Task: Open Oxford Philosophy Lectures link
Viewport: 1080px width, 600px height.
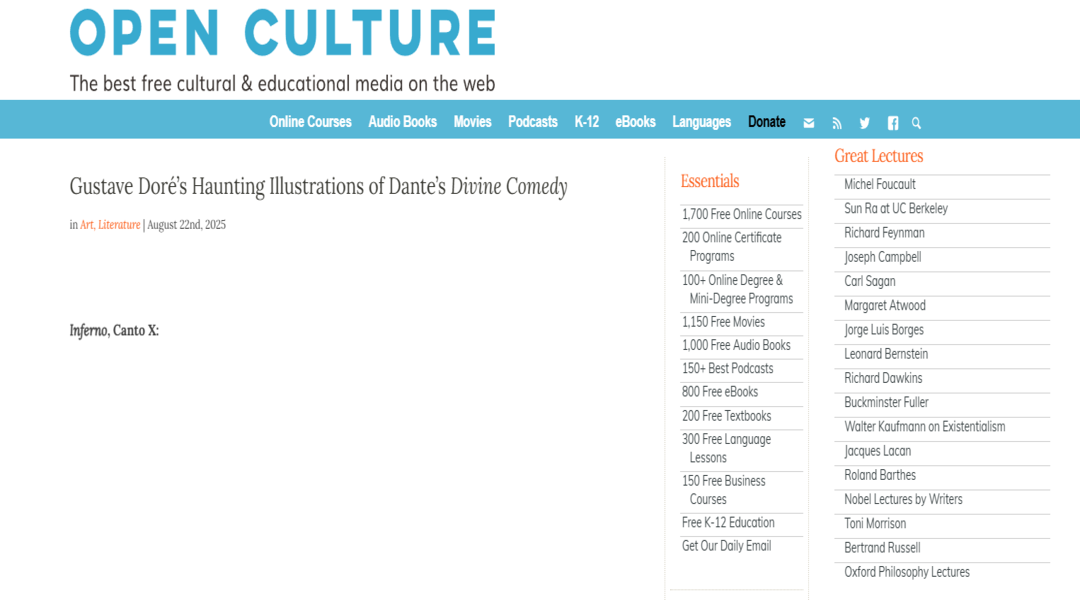Action: (907, 572)
